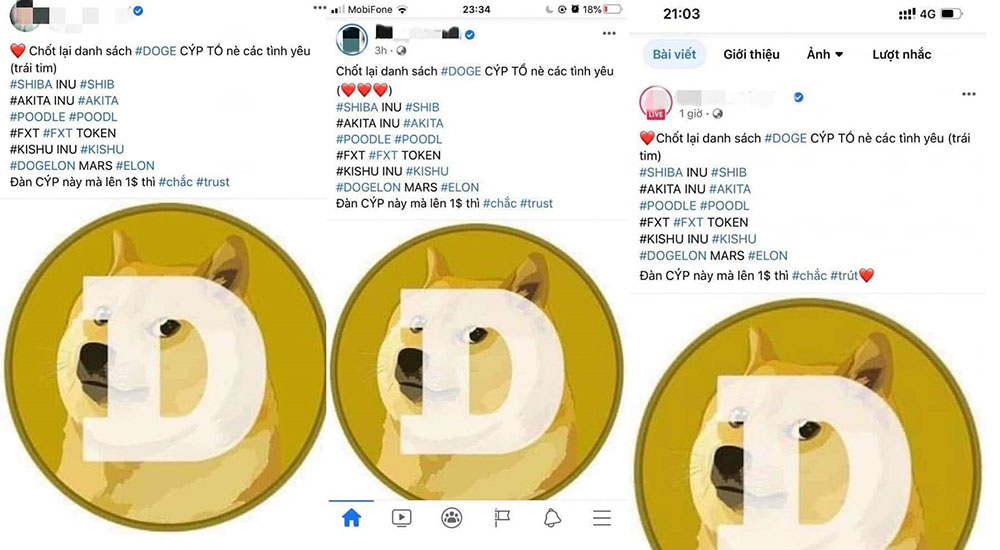Tap the Home icon in bottom navigation

pos(351,517)
